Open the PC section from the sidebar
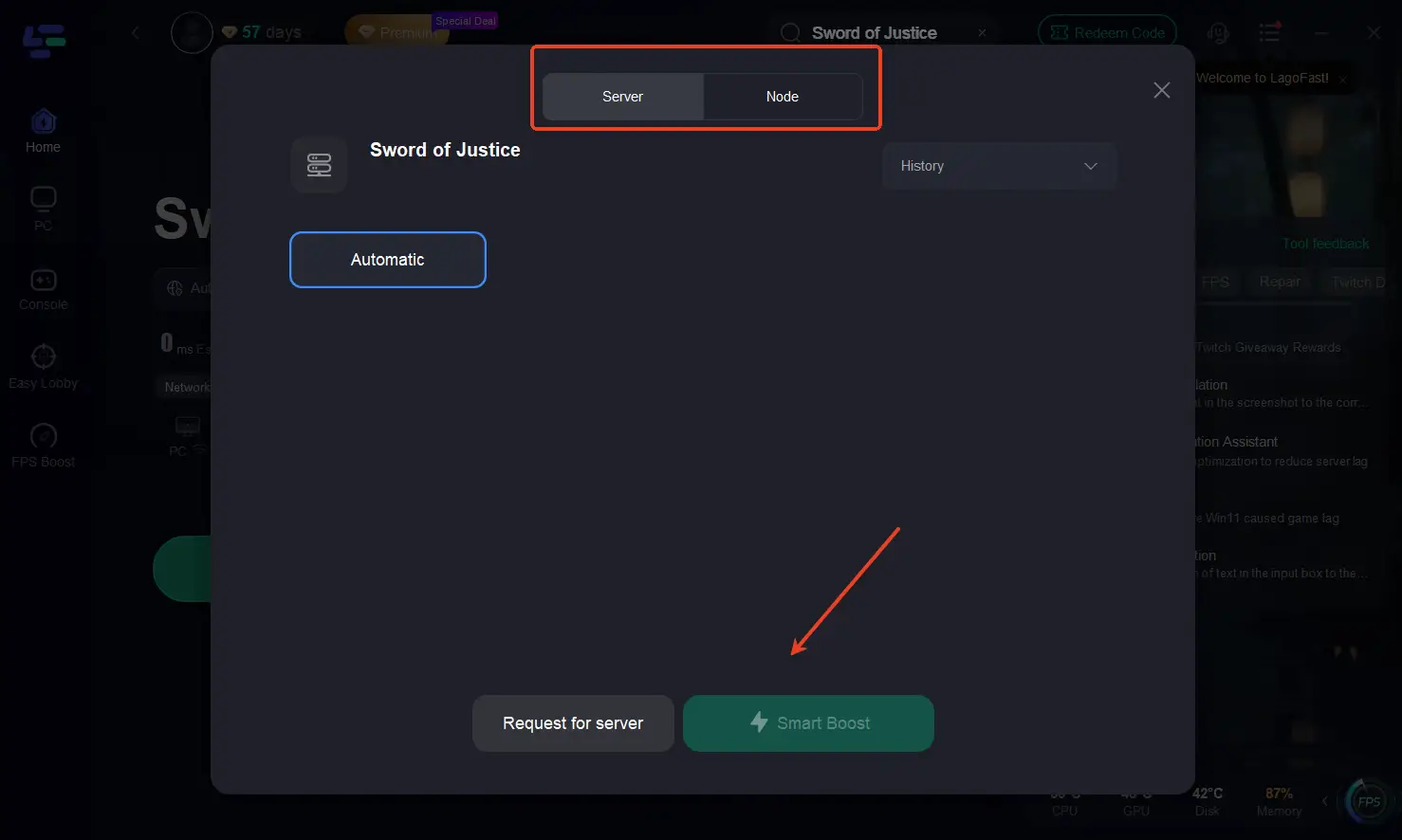Image resolution: width=1402 pixels, height=840 pixels. (42, 205)
